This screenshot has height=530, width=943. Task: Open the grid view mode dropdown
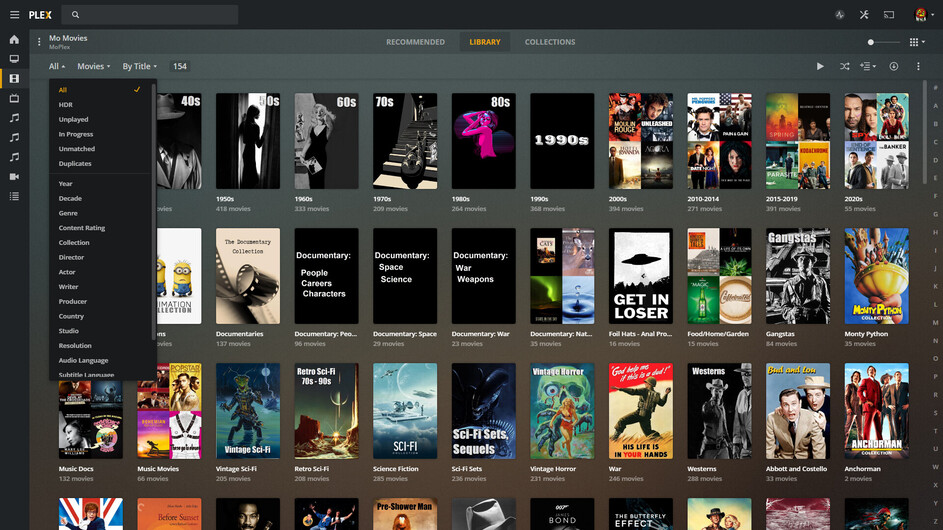pos(917,42)
